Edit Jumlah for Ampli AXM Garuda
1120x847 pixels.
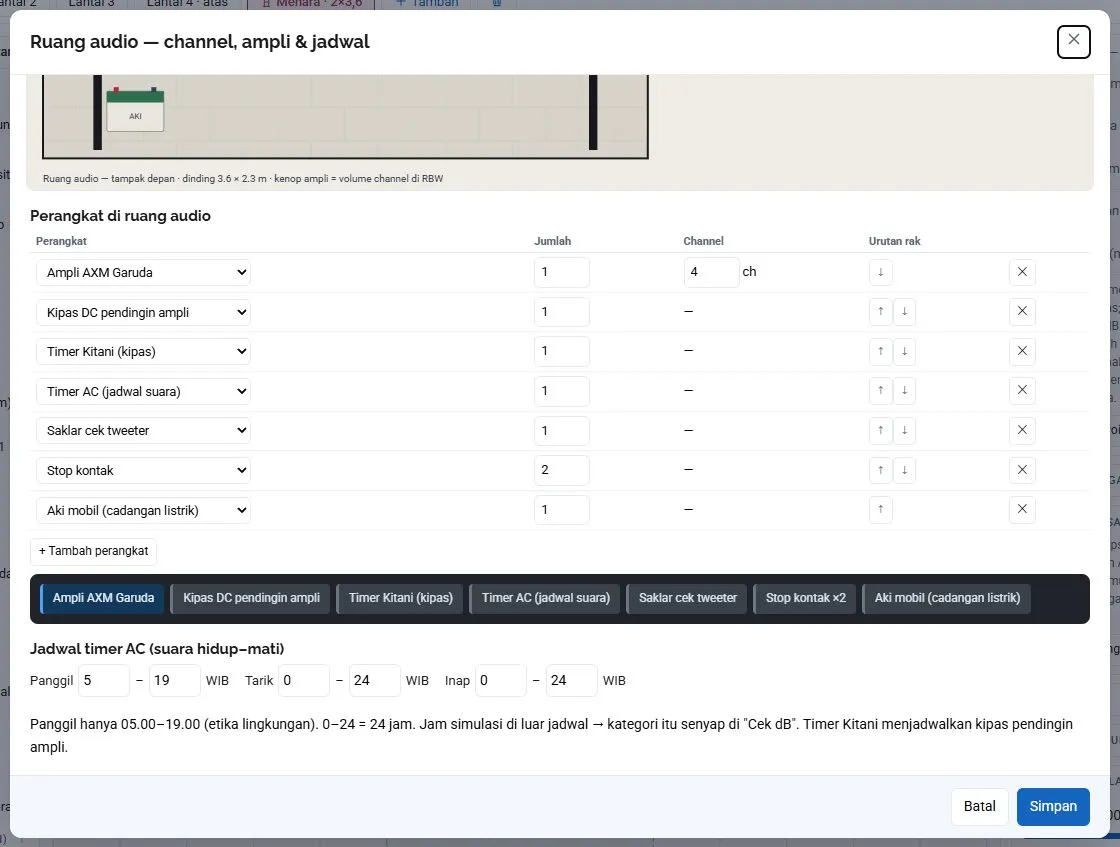tap(561, 272)
